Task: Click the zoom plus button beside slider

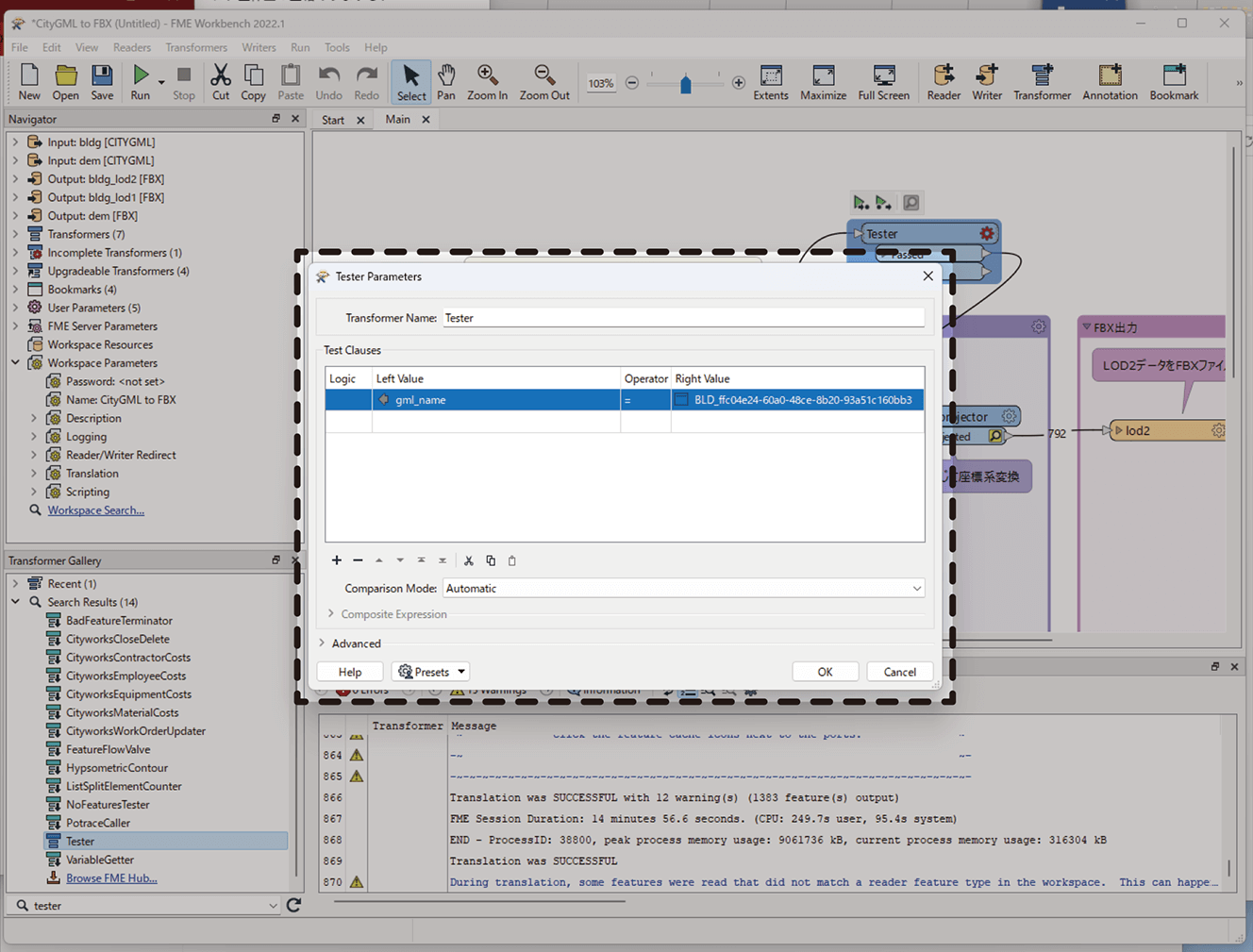Action: [x=739, y=83]
